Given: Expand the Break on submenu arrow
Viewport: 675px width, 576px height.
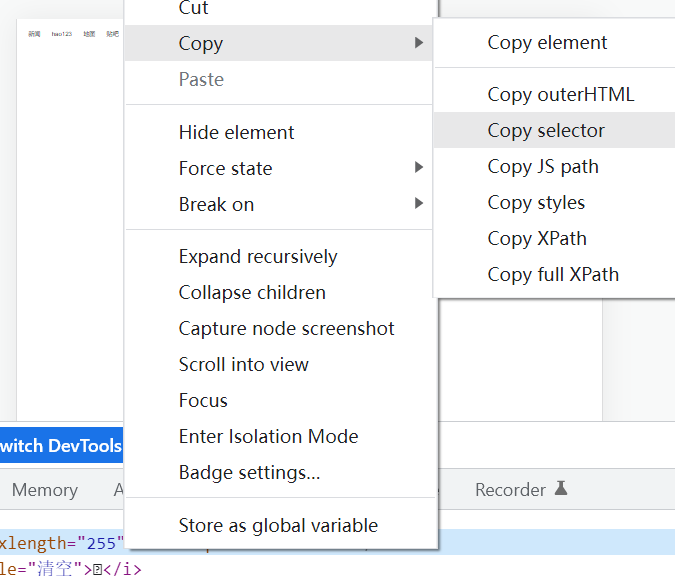Looking at the screenshot, I should pyautogui.click(x=418, y=204).
